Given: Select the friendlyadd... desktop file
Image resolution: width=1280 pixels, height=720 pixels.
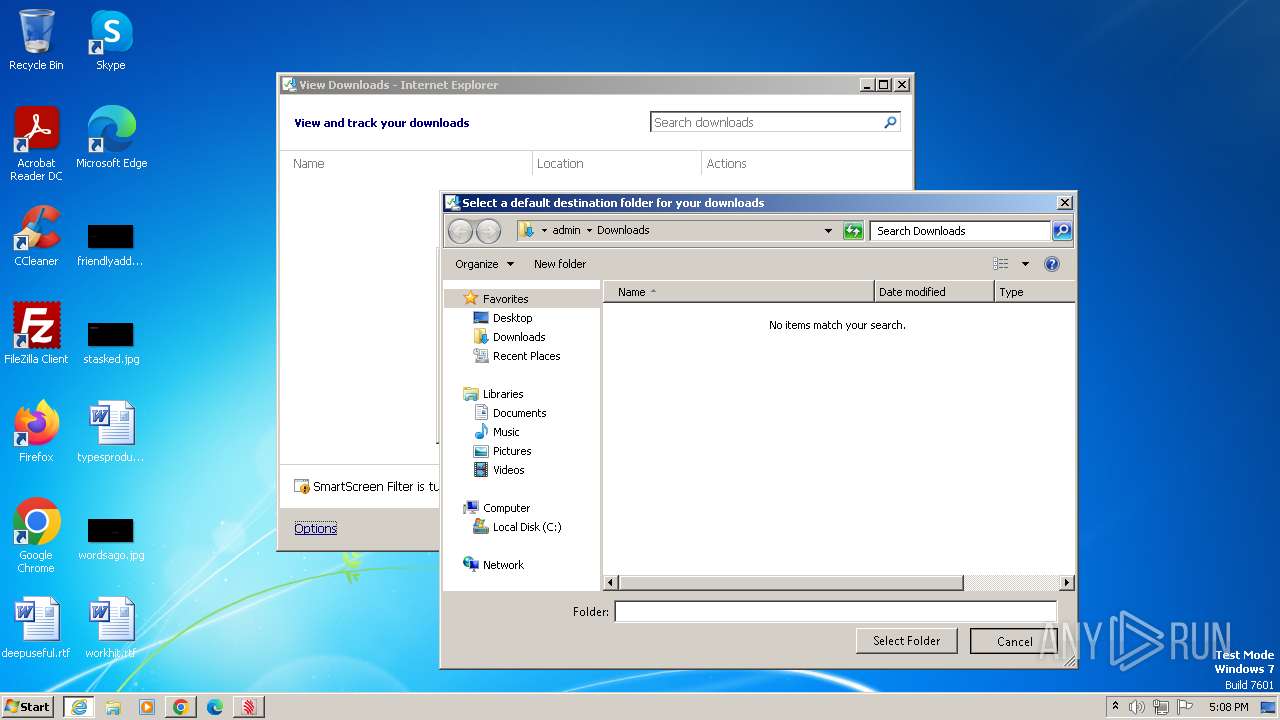Looking at the screenshot, I should 111,243.
